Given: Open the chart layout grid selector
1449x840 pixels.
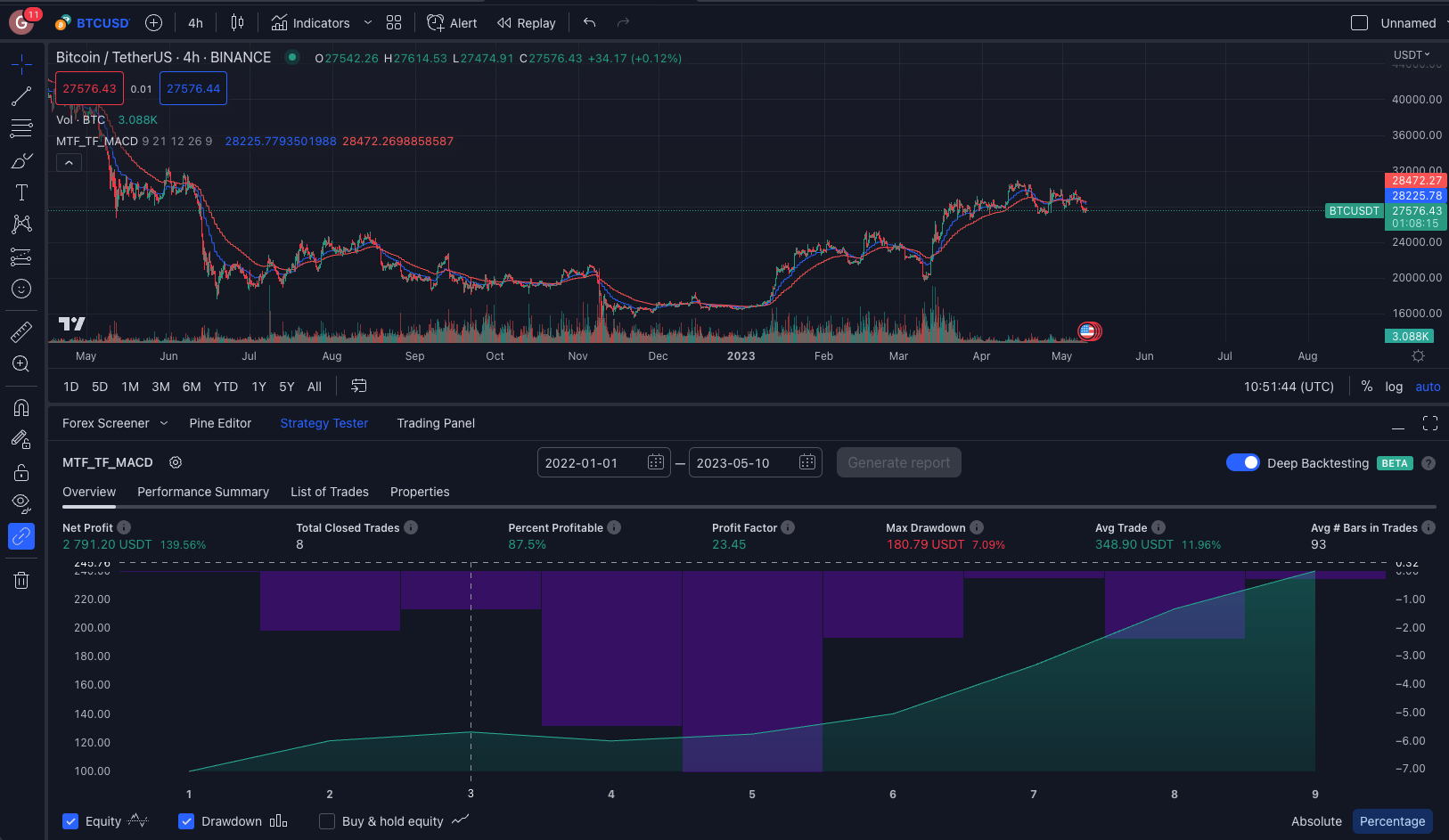Looking at the screenshot, I should 394,23.
